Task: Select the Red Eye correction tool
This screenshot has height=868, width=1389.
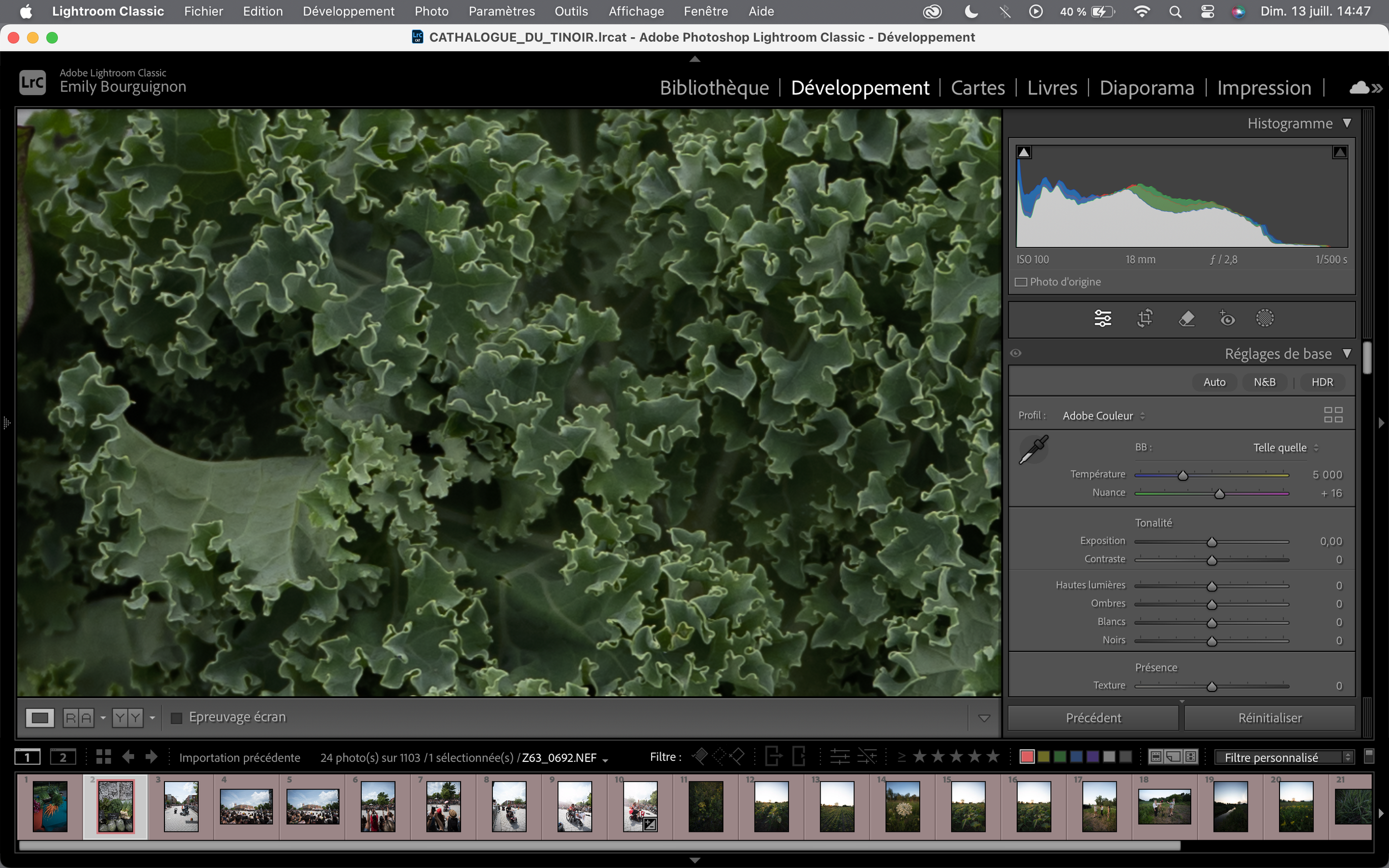Action: tap(1227, 318)
